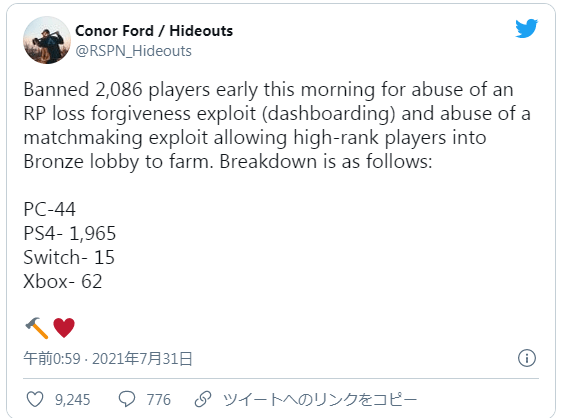Click the red heart emoji
This screenshot has height=418, width=582.
[x=64, y=328]
